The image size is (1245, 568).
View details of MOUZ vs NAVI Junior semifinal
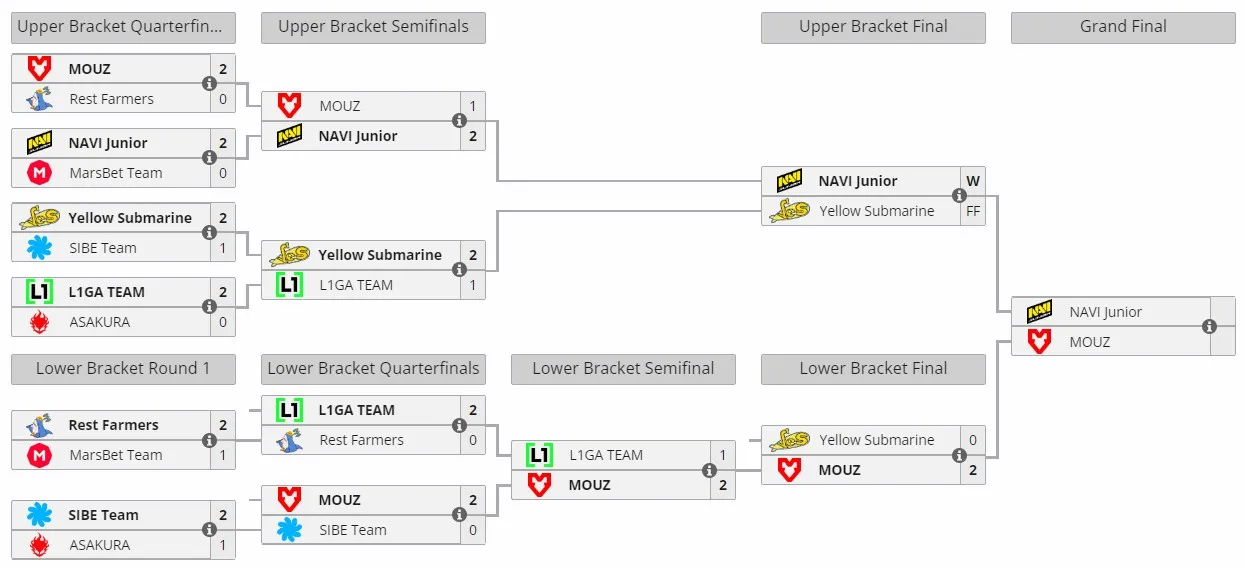[x=459, y=121]
